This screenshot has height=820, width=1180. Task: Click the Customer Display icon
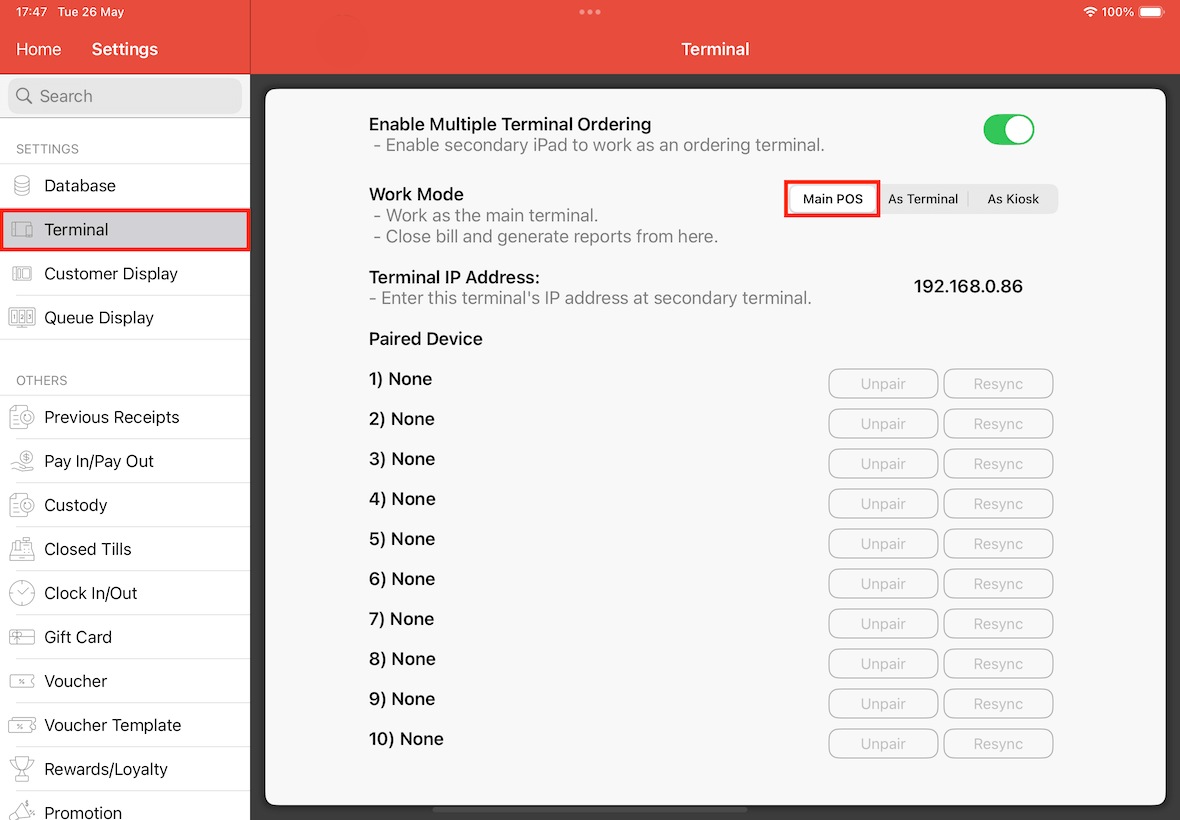click(22, 274)
